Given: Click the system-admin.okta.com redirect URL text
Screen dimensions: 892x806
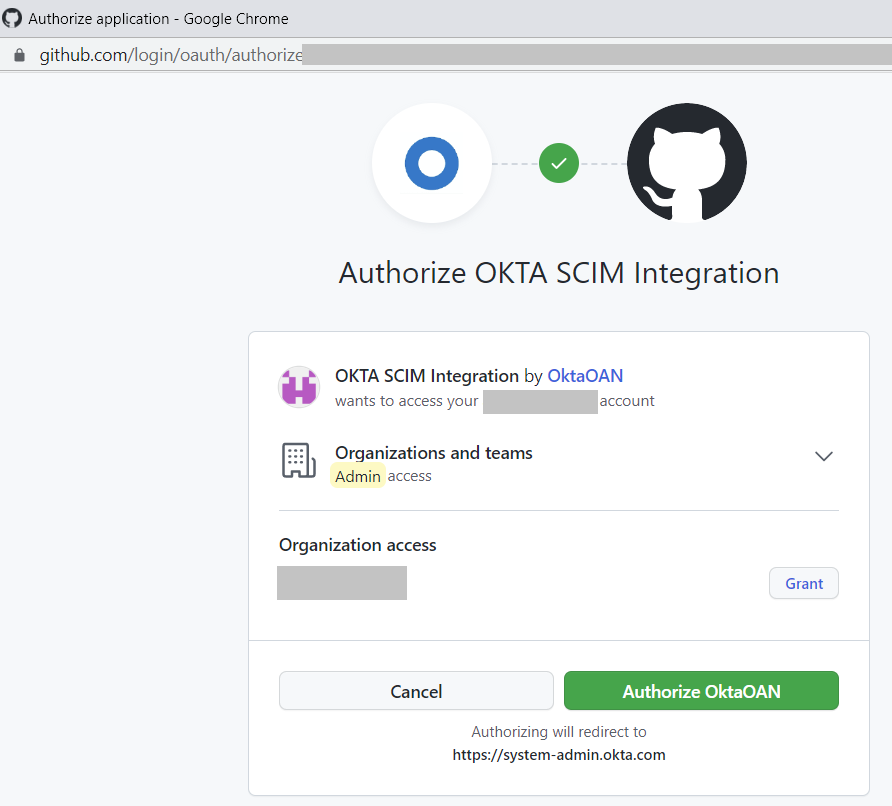Looking at the screenshot, I should [558, 755].
